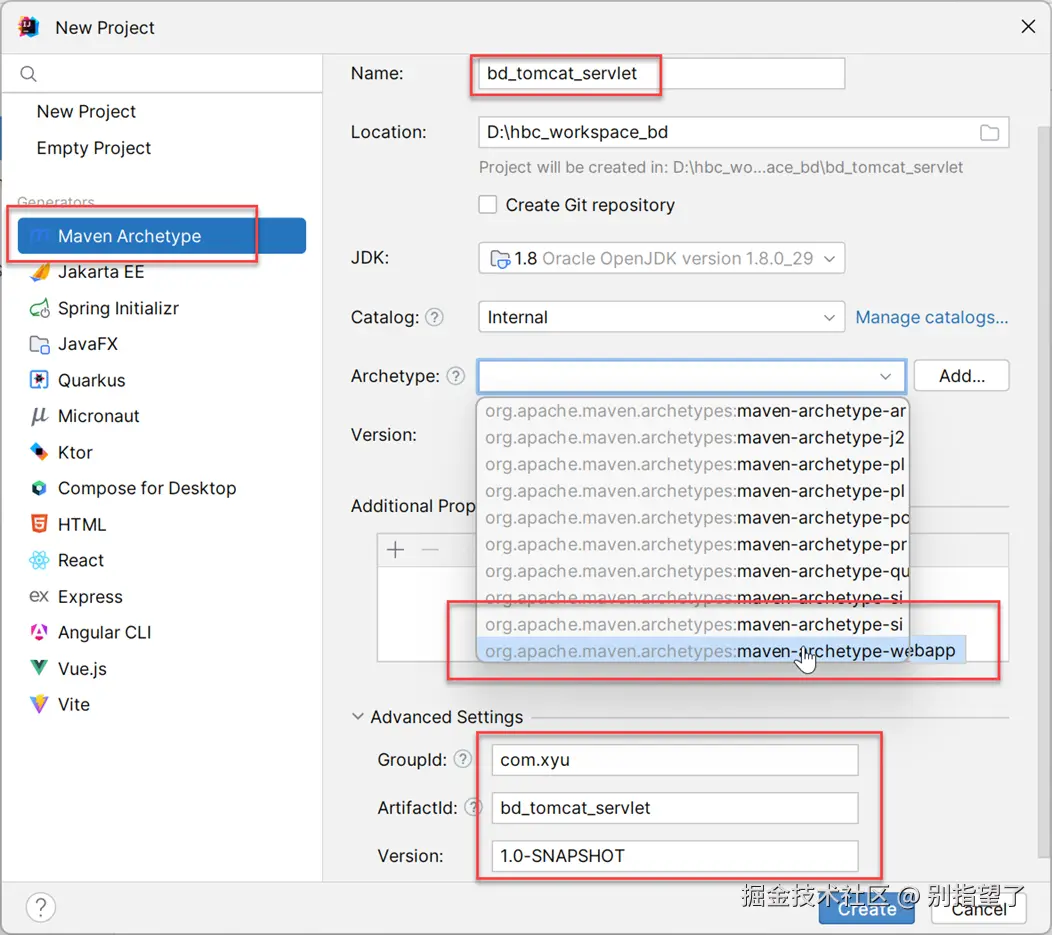Select the Maven Archetype generator
1052x935 pixels.
(162, 236)
